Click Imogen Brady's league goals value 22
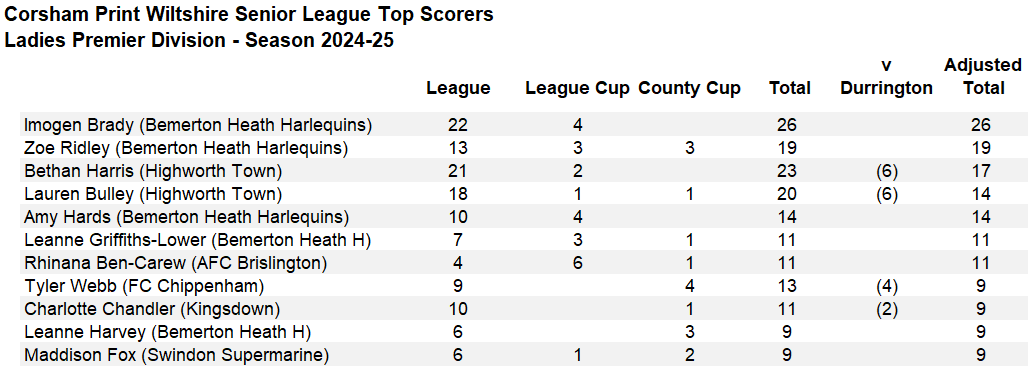This screenshot has height=366, width=1028. click(458, 125)
